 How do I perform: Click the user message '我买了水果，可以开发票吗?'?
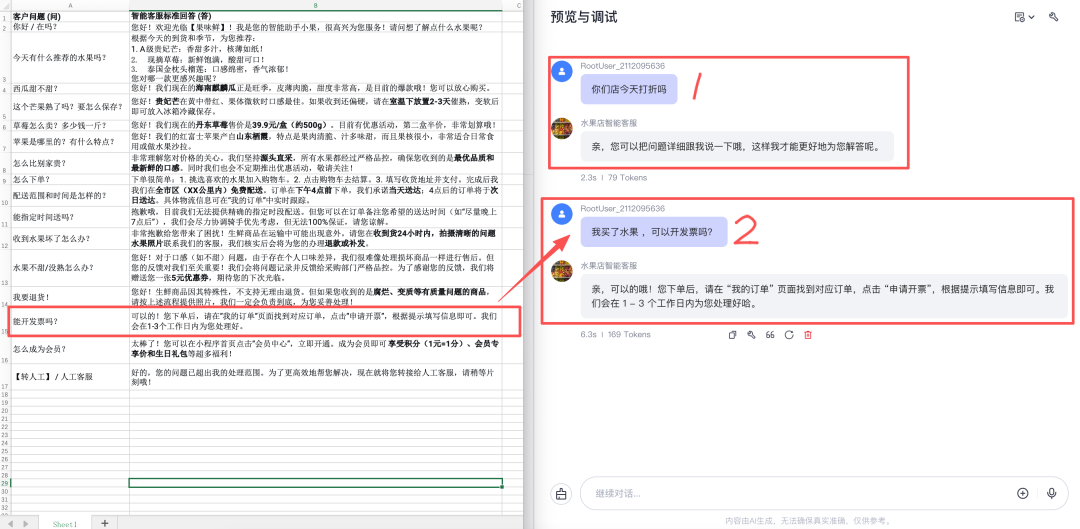click(x=654, y=231)
